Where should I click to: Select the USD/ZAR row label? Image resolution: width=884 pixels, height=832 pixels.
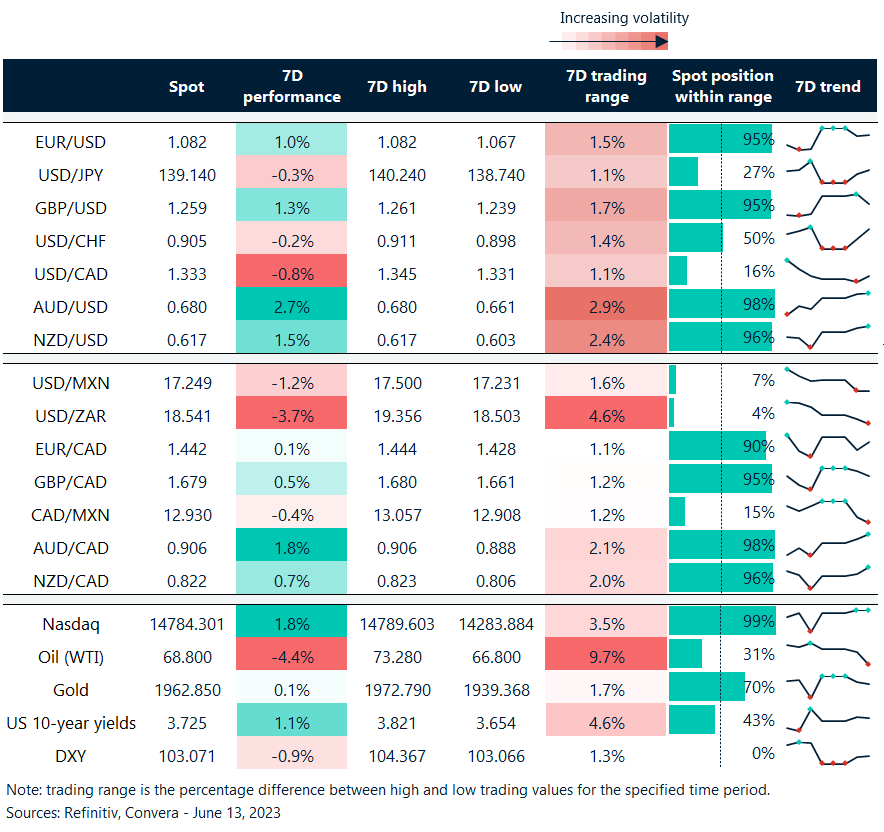click(x=70, y=416)
